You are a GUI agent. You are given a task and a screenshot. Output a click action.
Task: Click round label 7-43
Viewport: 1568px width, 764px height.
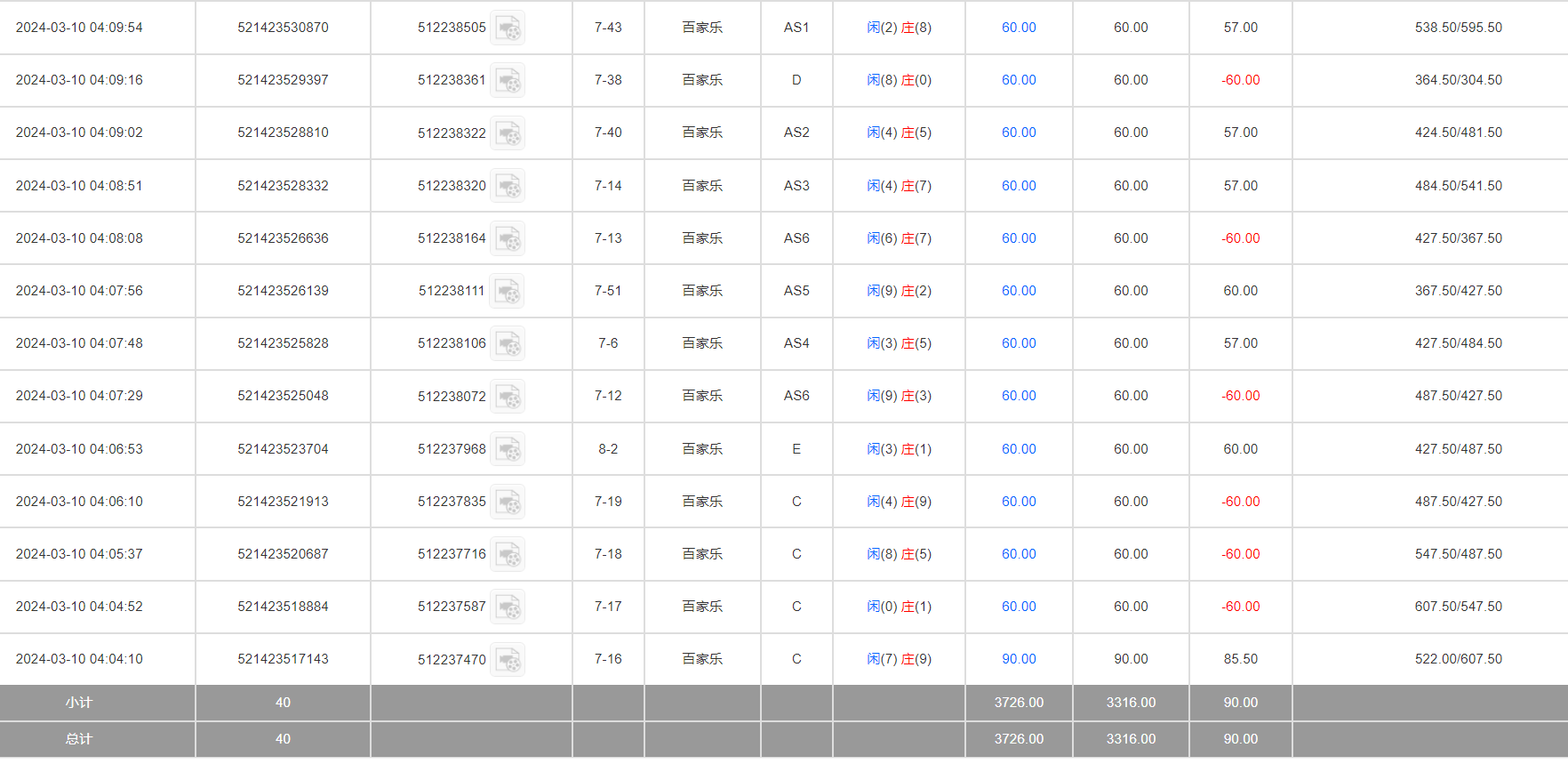point(608,28)
